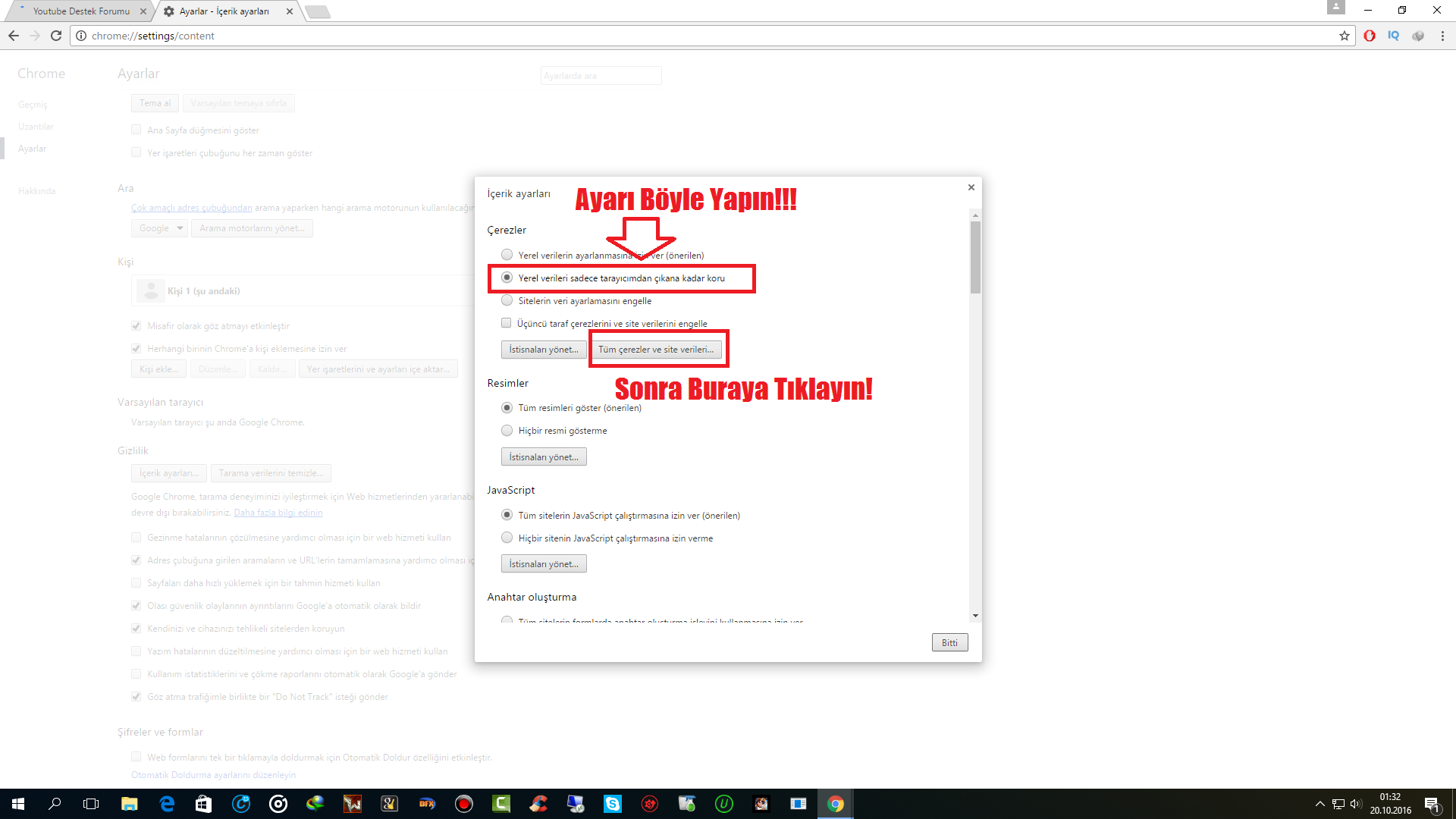
Task: Open File Explorer in taskbar
Action: pyautogui.click(x=129, y=804)
